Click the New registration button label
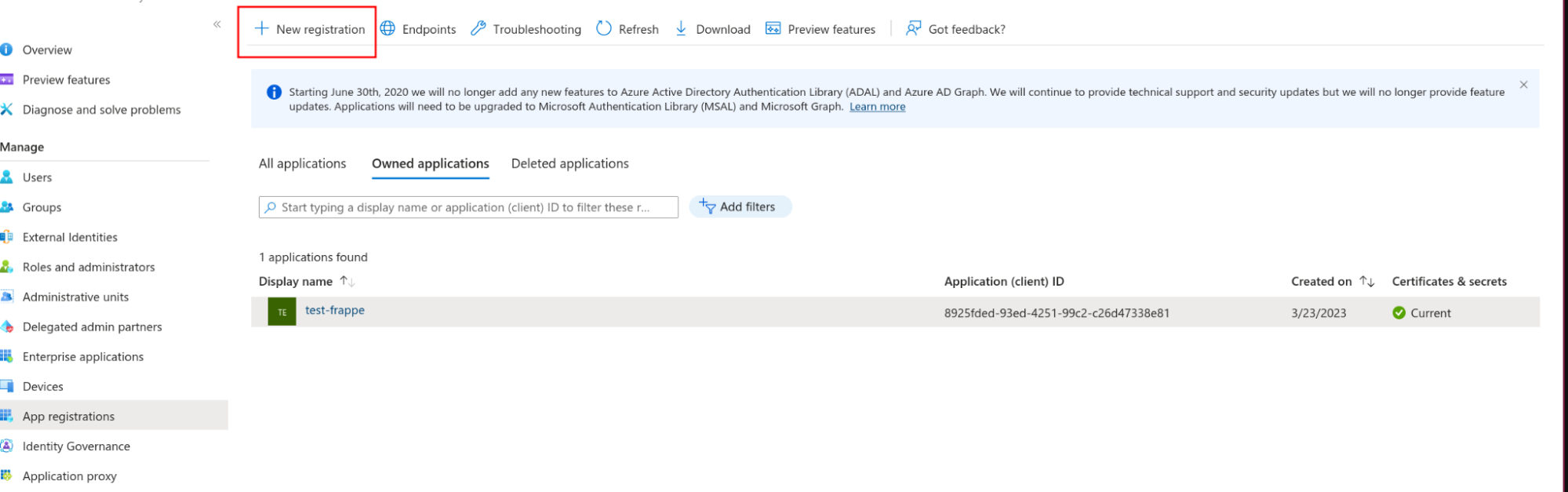This screenshot has height=492, width=1568. coord(321,29)
